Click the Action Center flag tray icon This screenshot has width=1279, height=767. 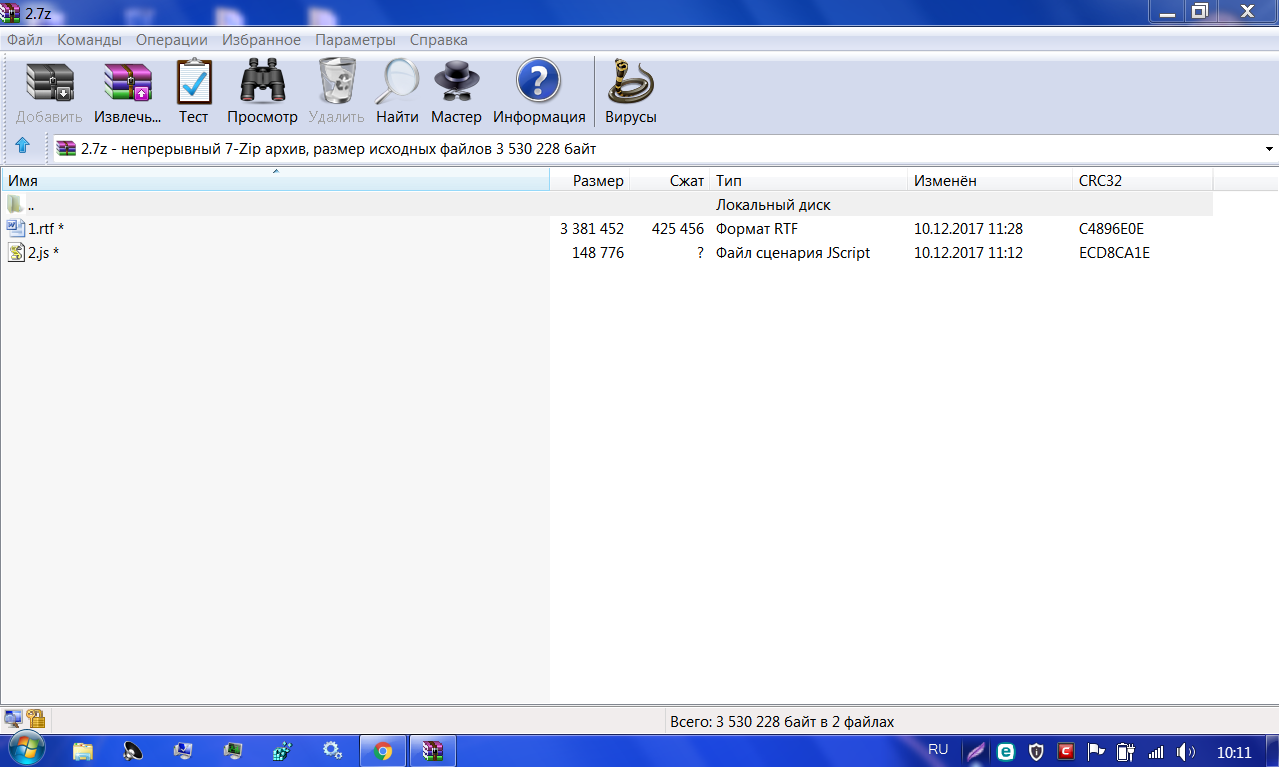click(x=1096, y=751)
